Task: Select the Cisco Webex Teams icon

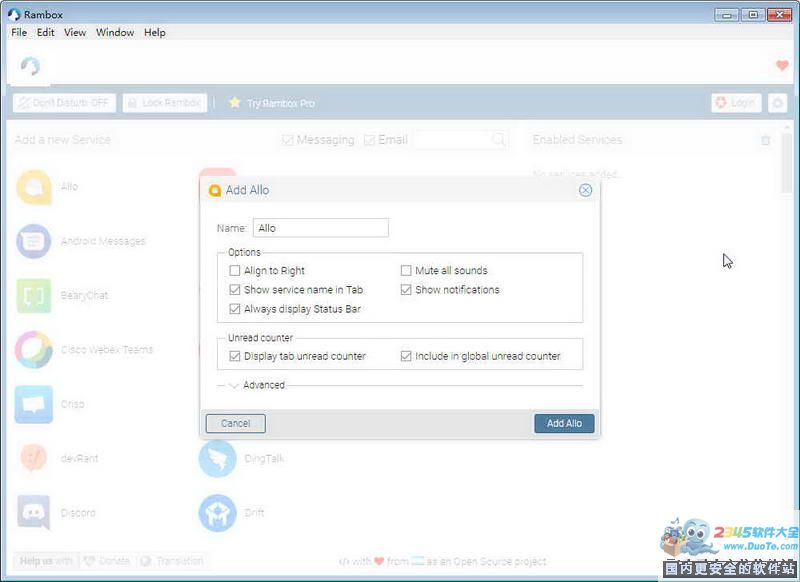Action: pos(34,350)
